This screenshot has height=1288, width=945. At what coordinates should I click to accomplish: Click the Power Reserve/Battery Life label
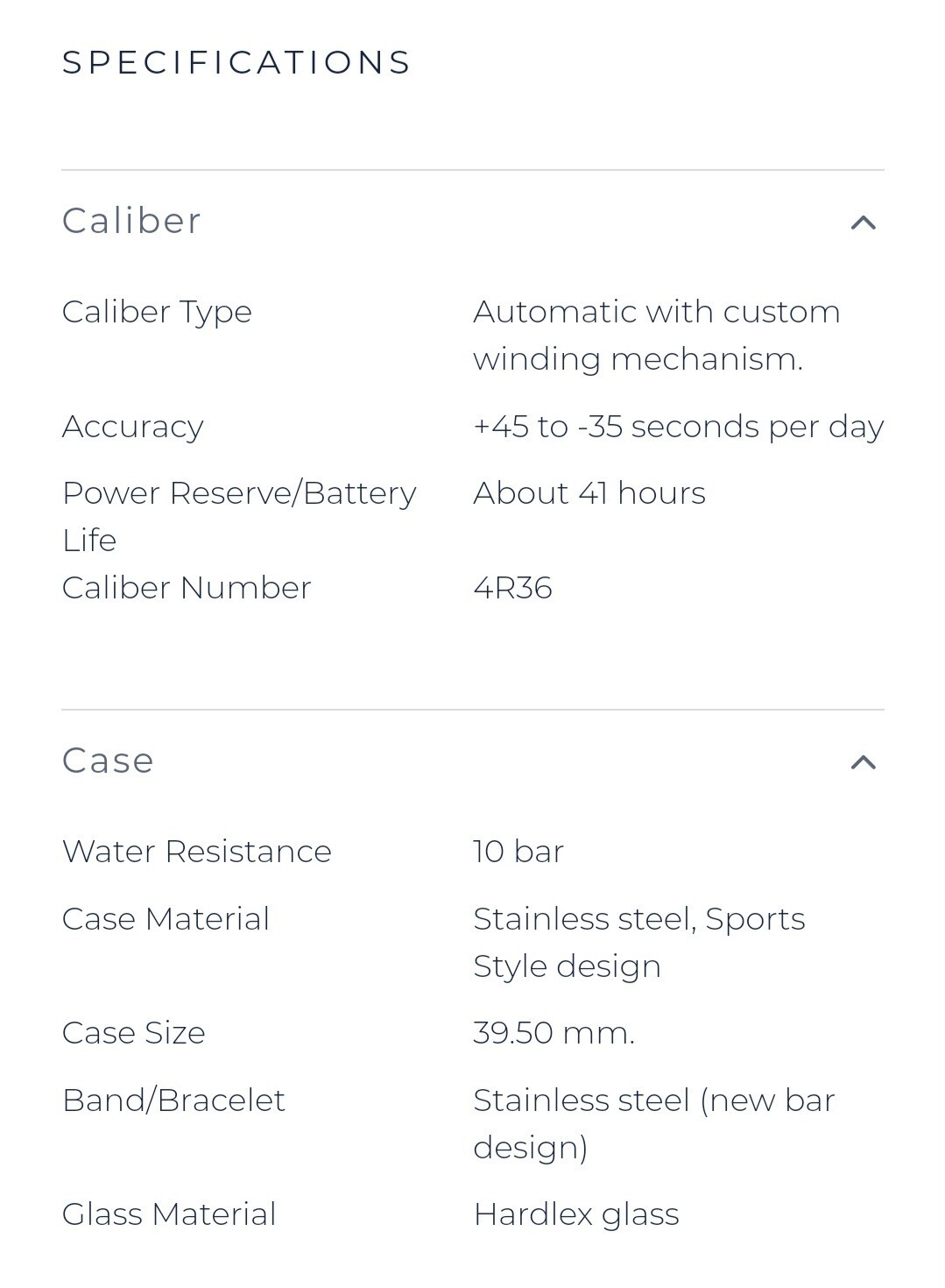(x=239, y=516)
